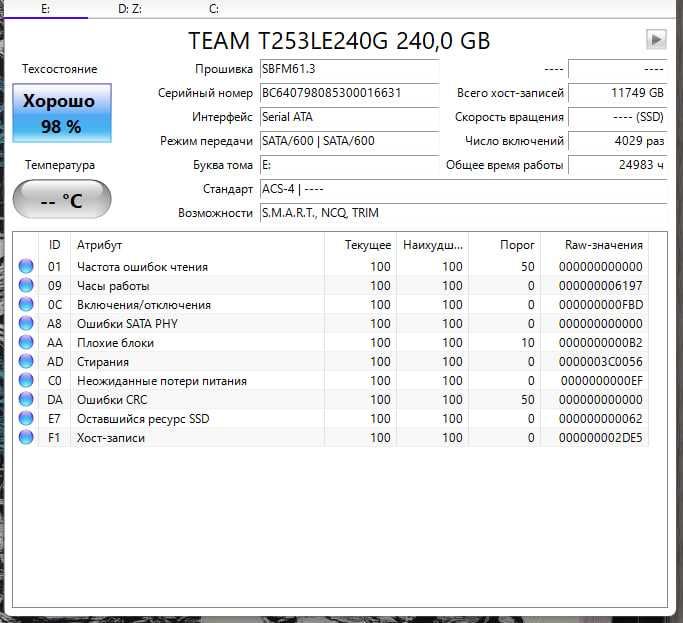This screenshot has height=623, width=683.
Task: Click the blue status icon for attribute C0
Action: tap(26, 380)
